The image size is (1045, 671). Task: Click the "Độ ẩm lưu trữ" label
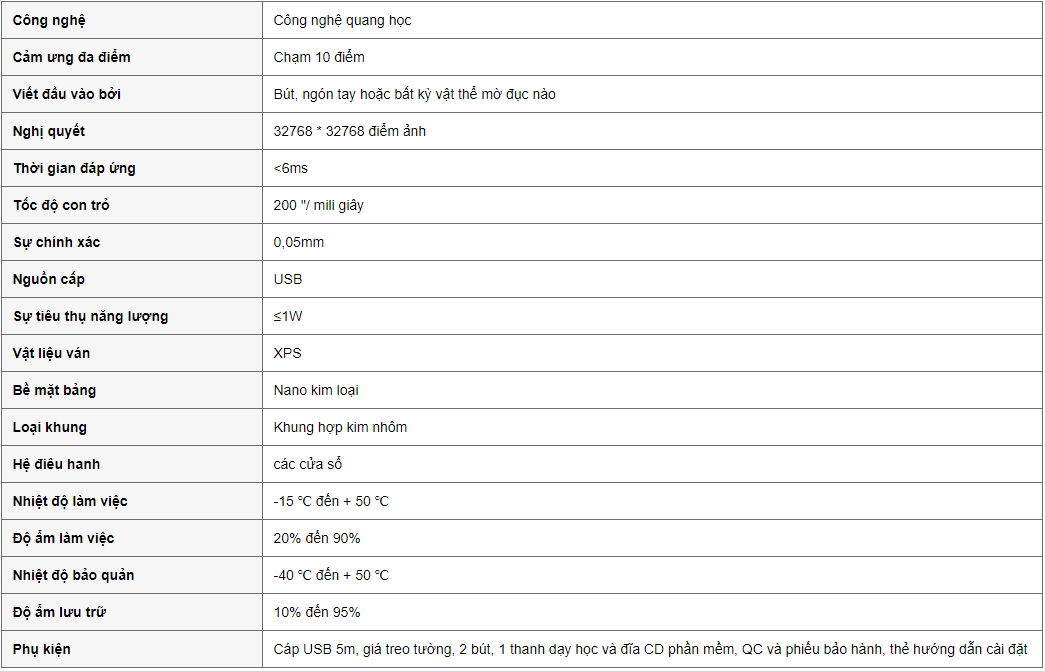(x=59, y=612)
